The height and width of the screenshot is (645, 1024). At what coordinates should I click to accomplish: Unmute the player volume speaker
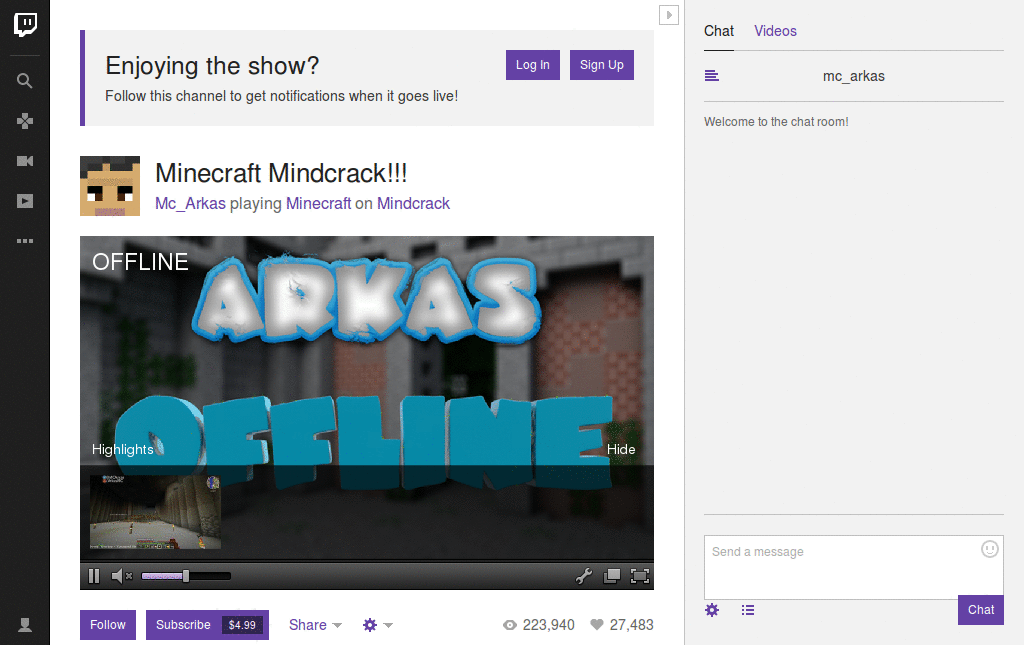click(121, 576)
